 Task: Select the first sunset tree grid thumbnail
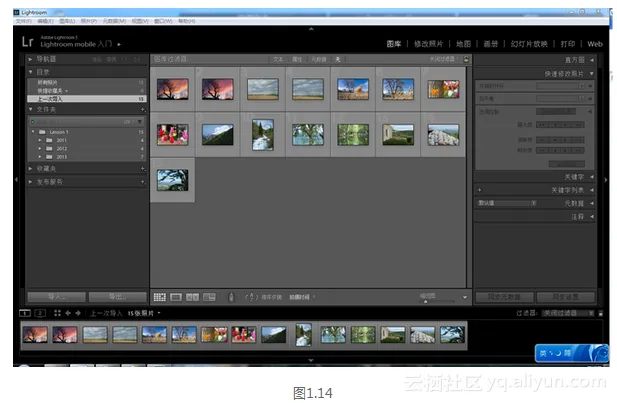[172, 89]
